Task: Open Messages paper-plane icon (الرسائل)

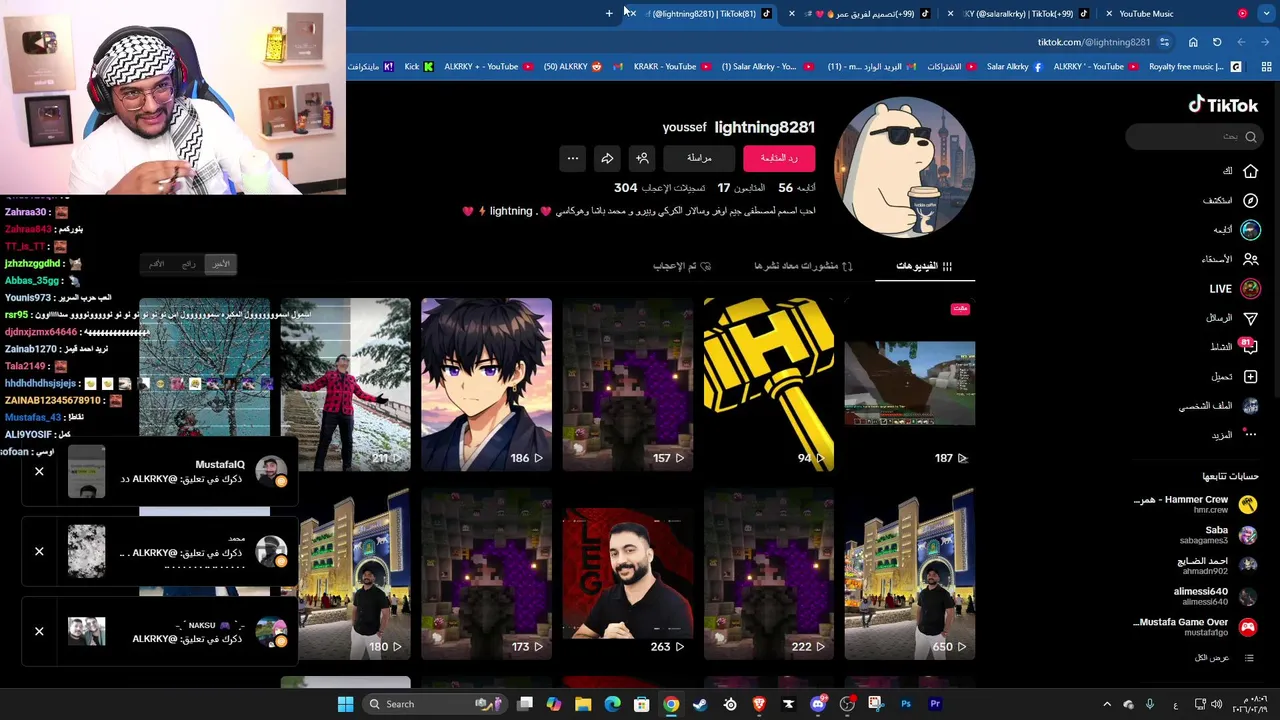Action: pyautogui.click(x=1250, y=318)
